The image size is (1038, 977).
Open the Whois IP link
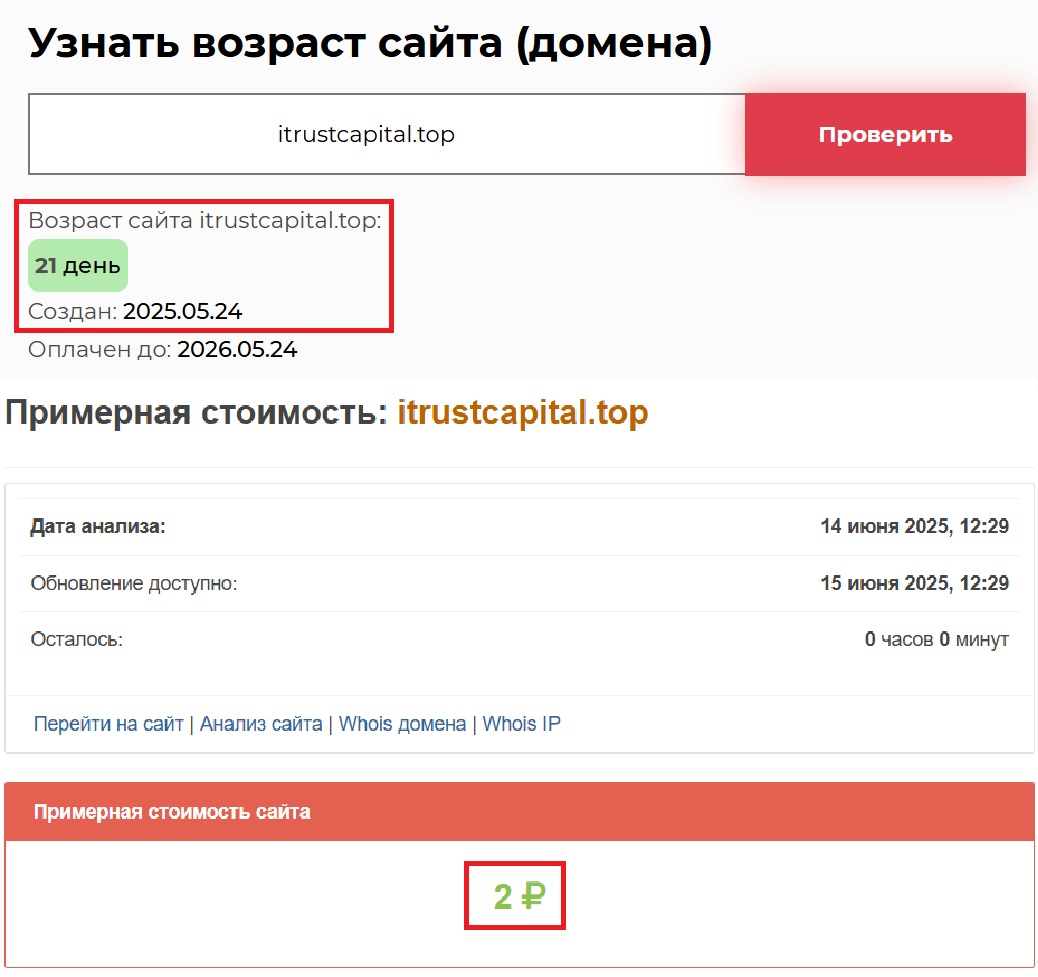pos(520,723)
